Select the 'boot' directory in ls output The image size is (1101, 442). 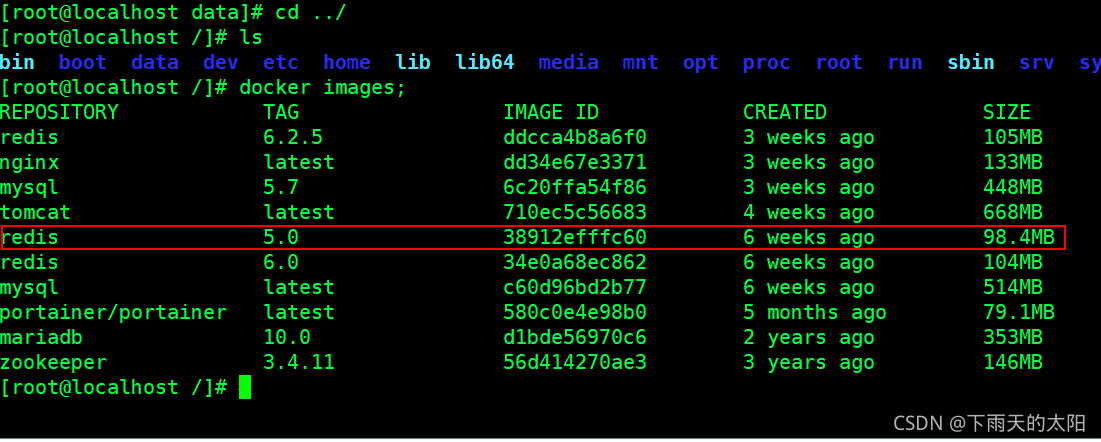pos(83,63)
